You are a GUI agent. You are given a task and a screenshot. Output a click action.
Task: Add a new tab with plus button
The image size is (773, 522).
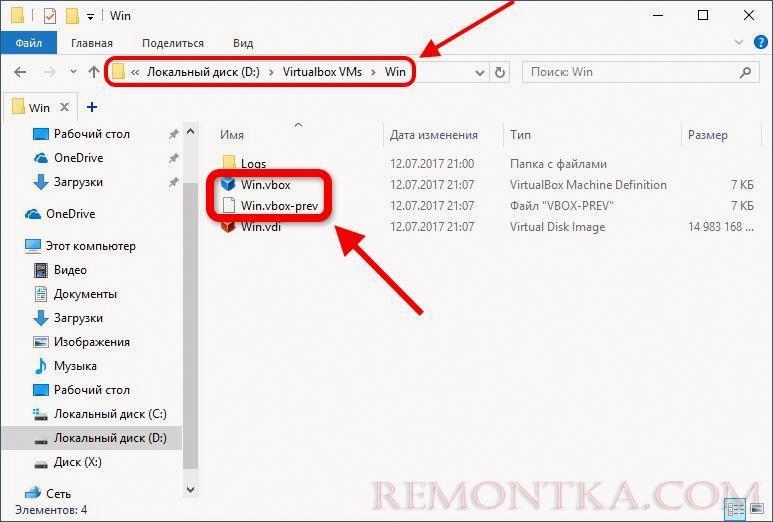(x=92, y=107)
